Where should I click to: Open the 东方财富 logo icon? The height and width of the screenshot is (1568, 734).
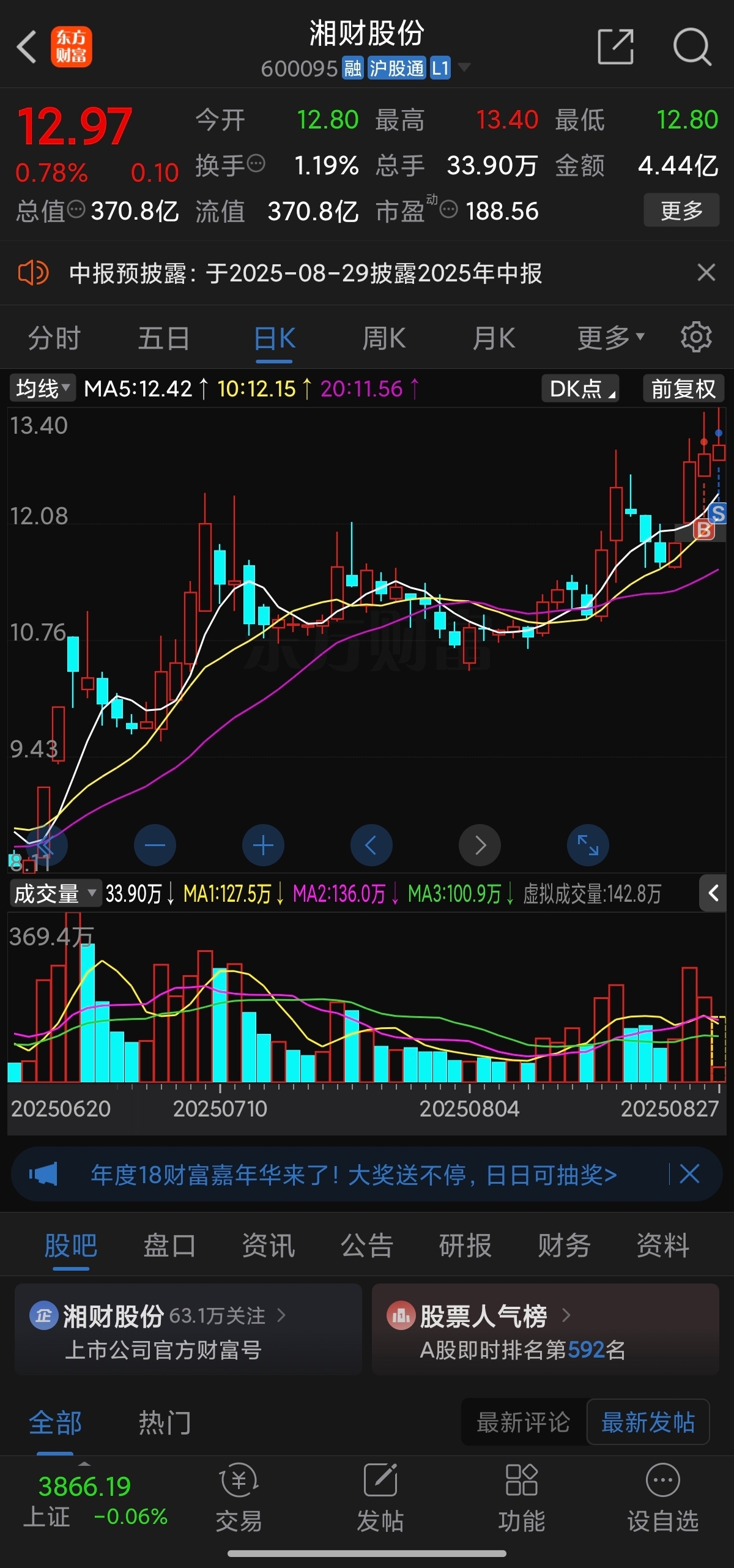(x=71, y=46)
